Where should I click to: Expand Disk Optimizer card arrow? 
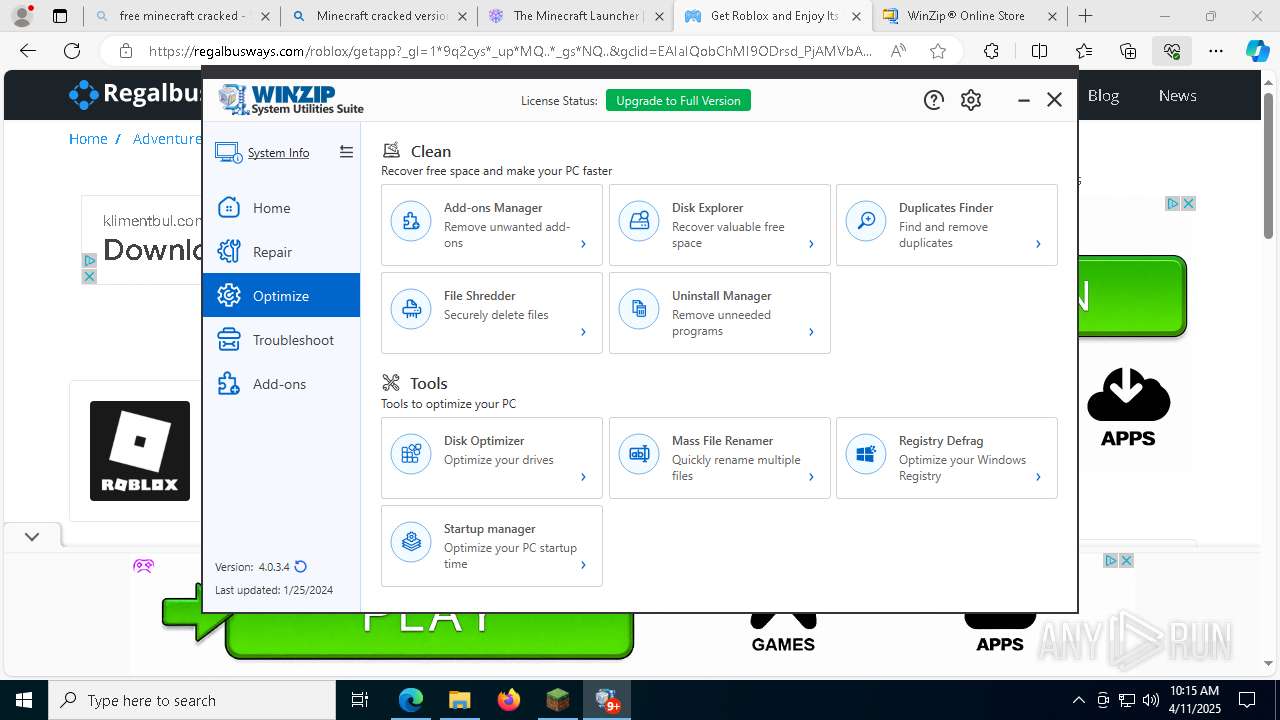tap(583, 477)
